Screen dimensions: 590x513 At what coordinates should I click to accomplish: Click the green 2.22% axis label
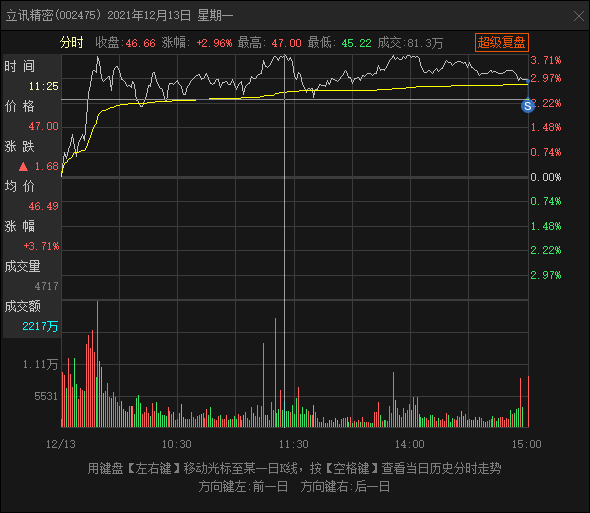pyautogui.click(x=546, y=250)
